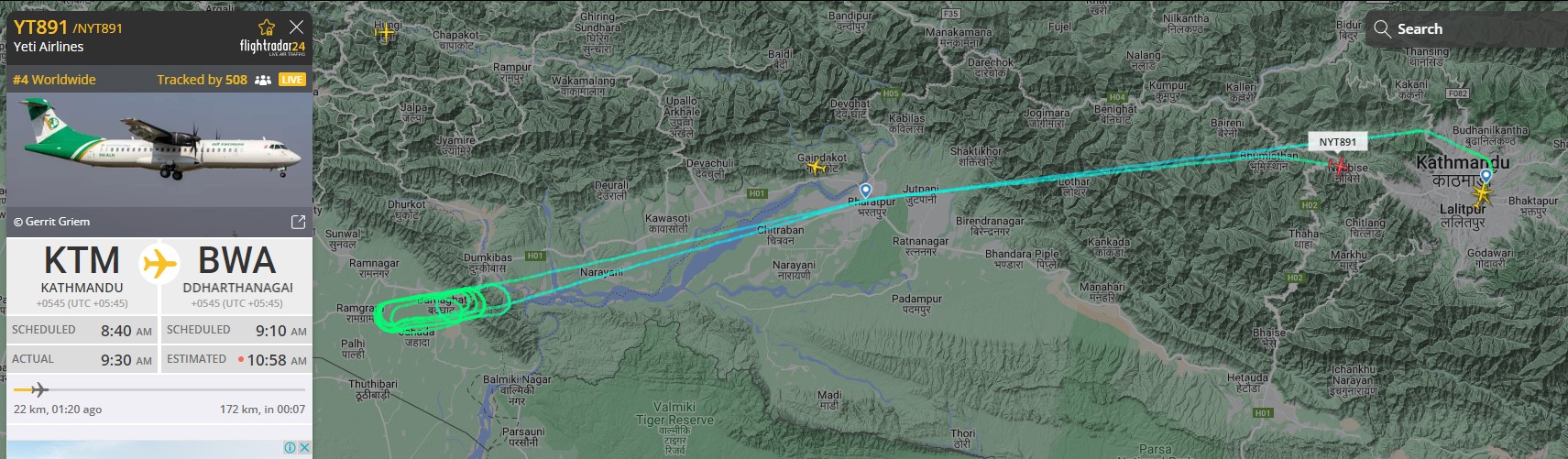Select the yellow aircraft over Lalitpur
The image size is (1568, 459).
[1482, 194]
